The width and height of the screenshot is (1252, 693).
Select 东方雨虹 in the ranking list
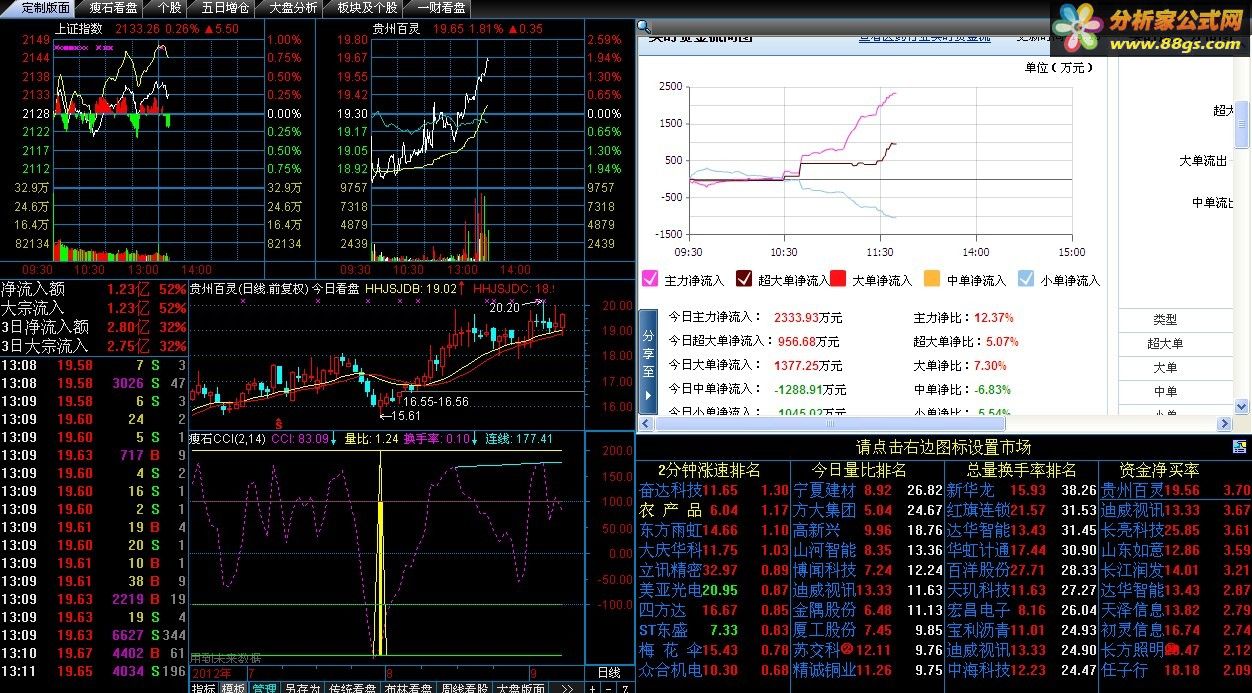(x=670, y=530)
